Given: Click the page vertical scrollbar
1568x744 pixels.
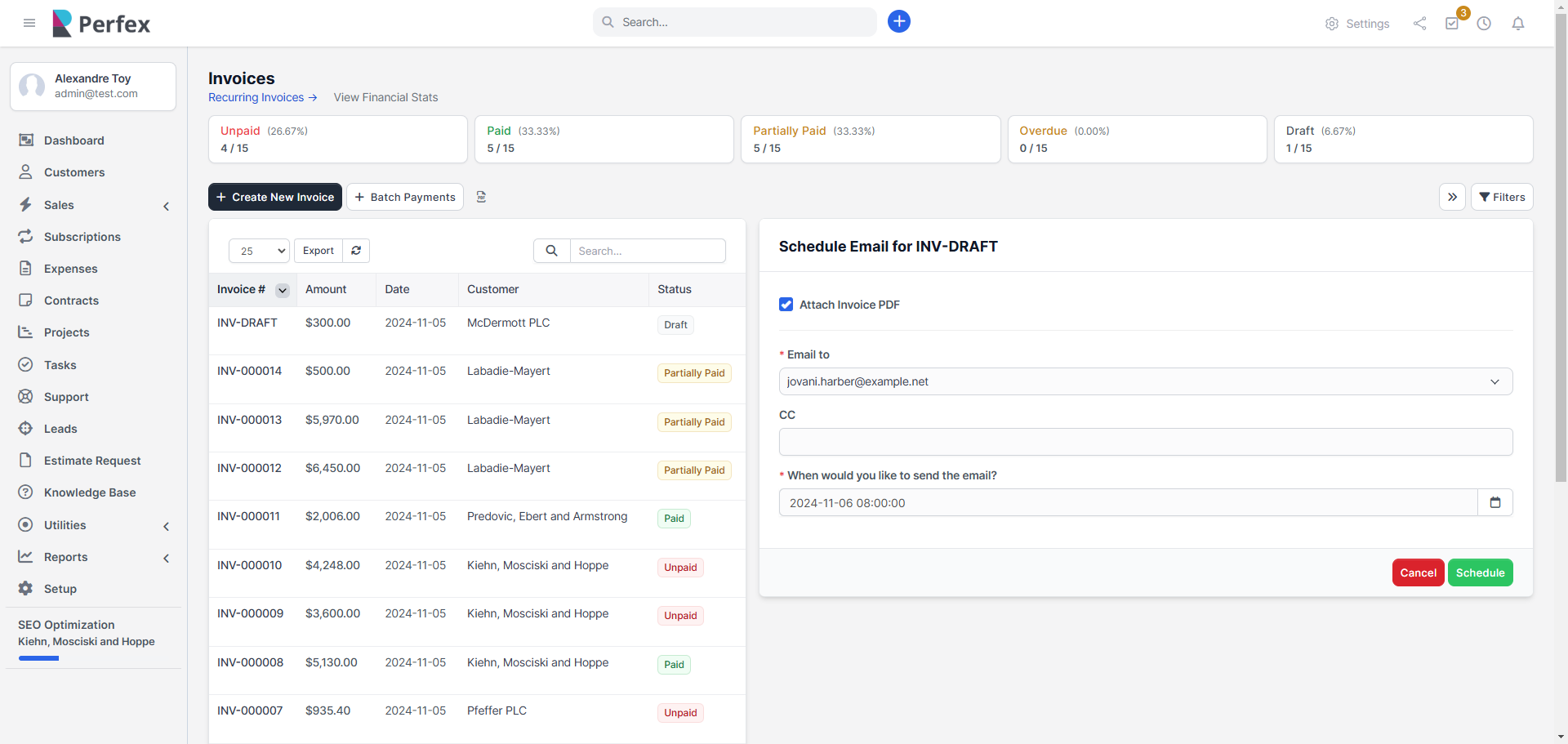Looking at the screenshot, I should click(x=1561, y=245).
